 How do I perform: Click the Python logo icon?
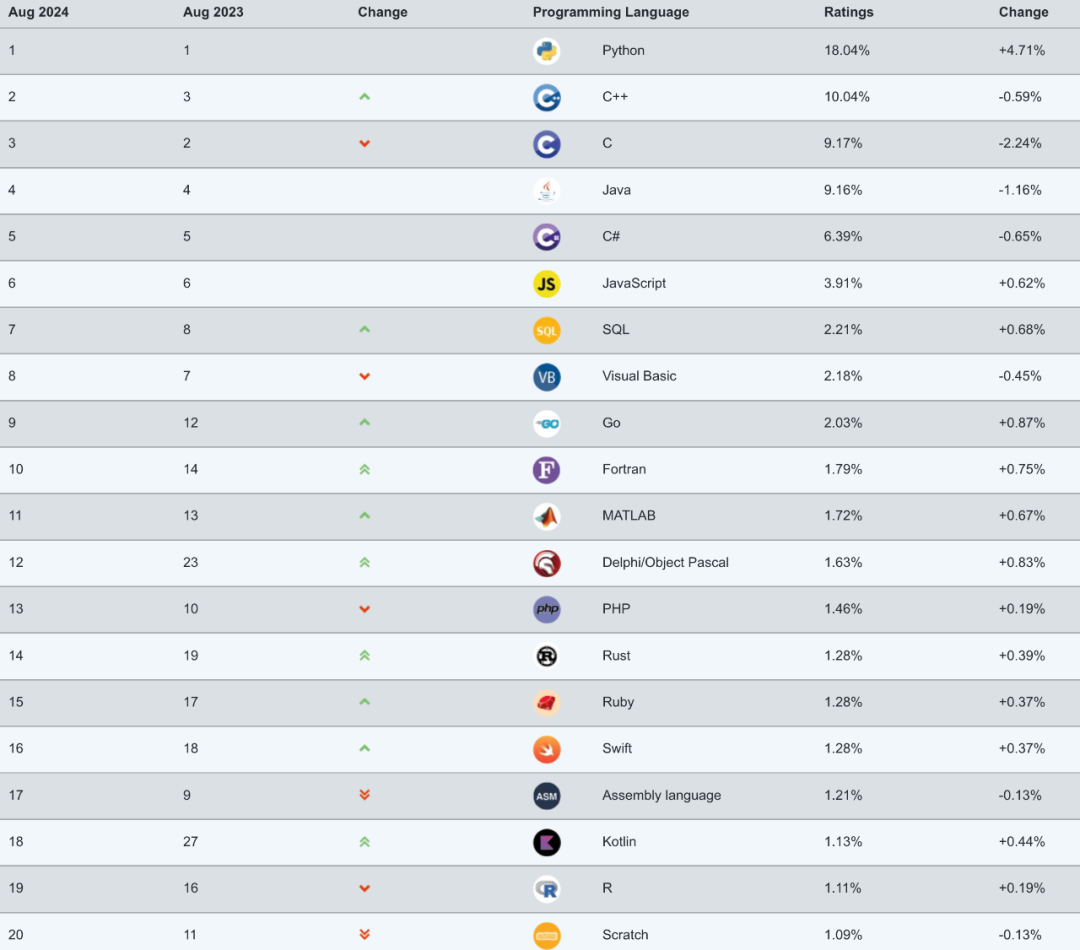[546, 51]
